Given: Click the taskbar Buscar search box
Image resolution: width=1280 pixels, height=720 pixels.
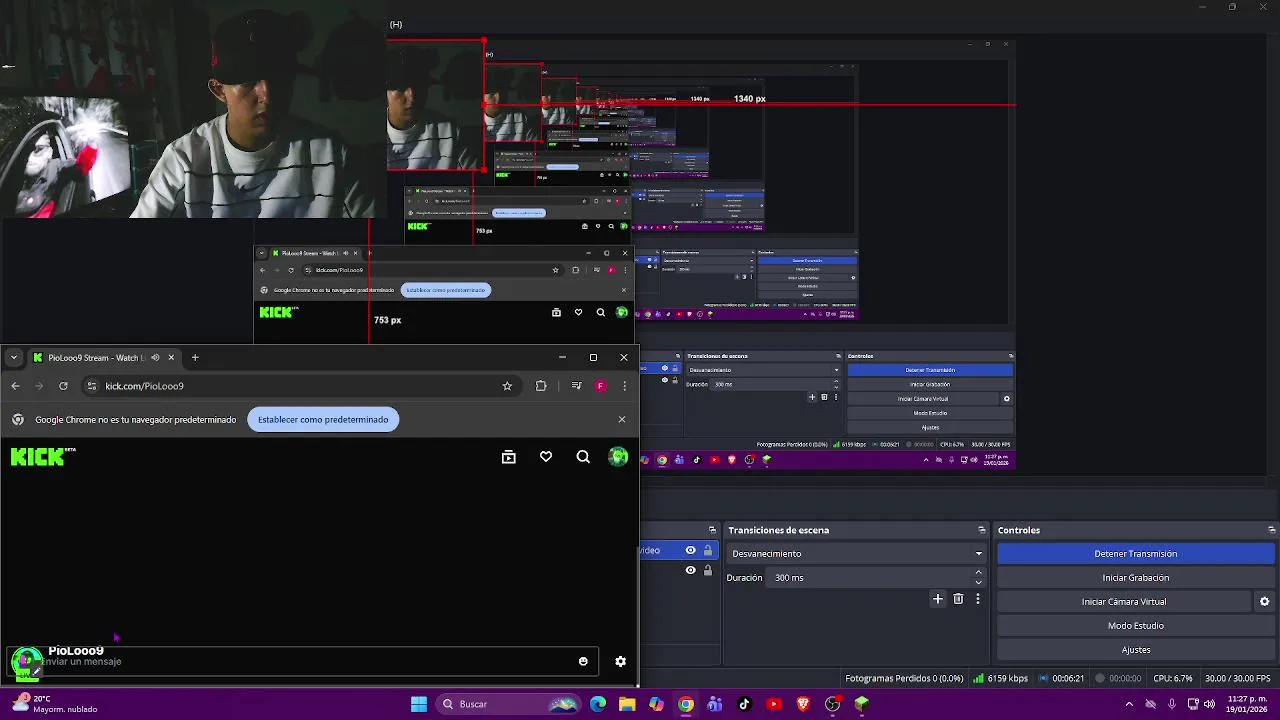Looking at the screenshot, I should coord(509,704).
